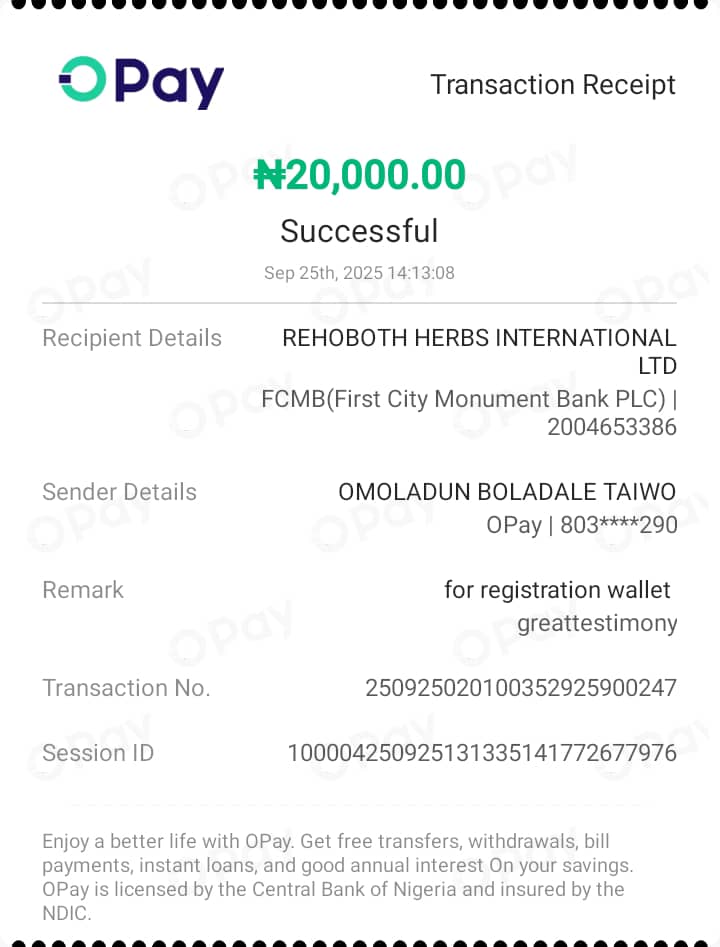Click the masked sender number 803****290
This screenshot has height=947, width=720.
coord(619,525)
